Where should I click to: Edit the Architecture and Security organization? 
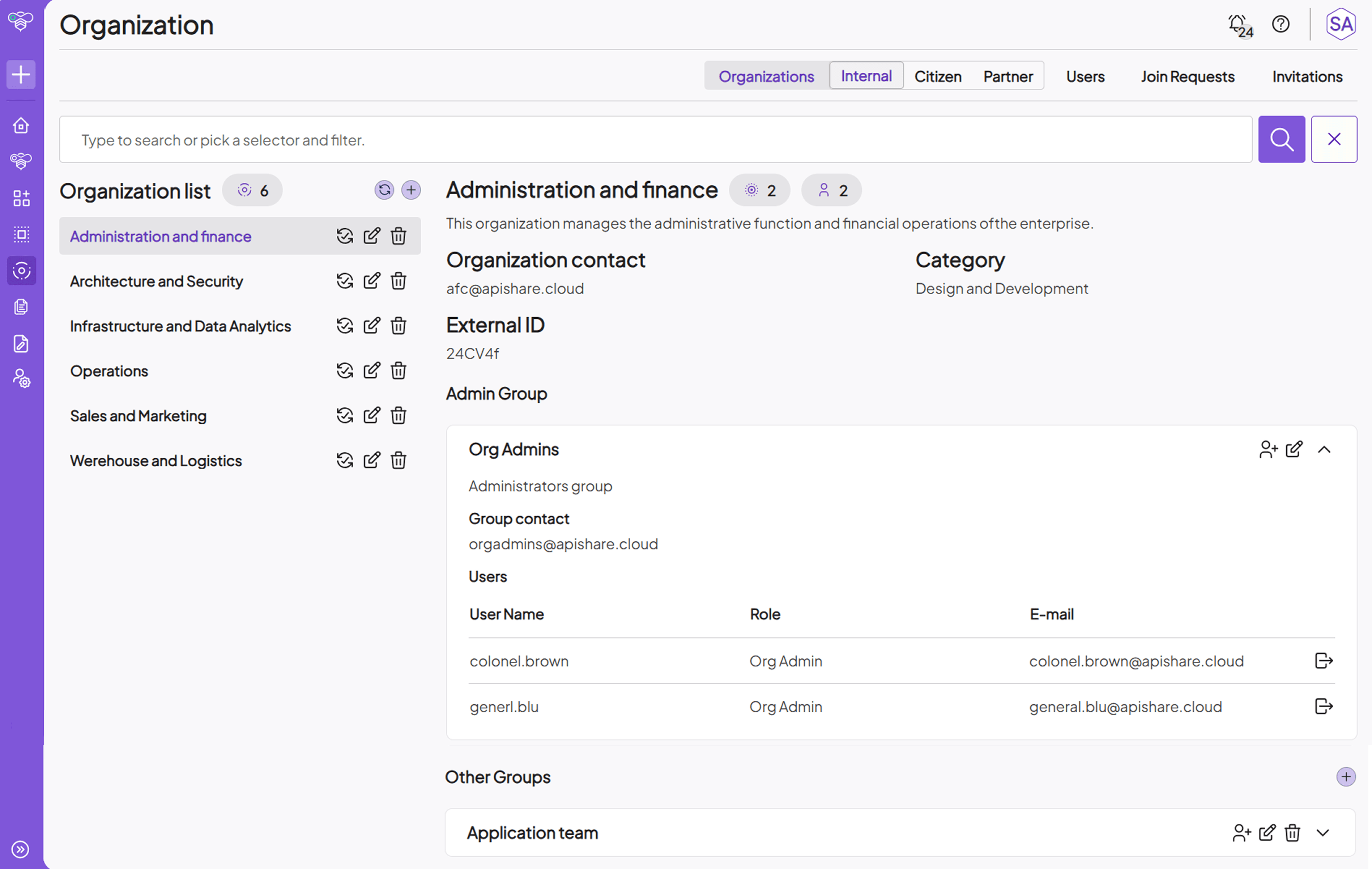click(371, 280)
